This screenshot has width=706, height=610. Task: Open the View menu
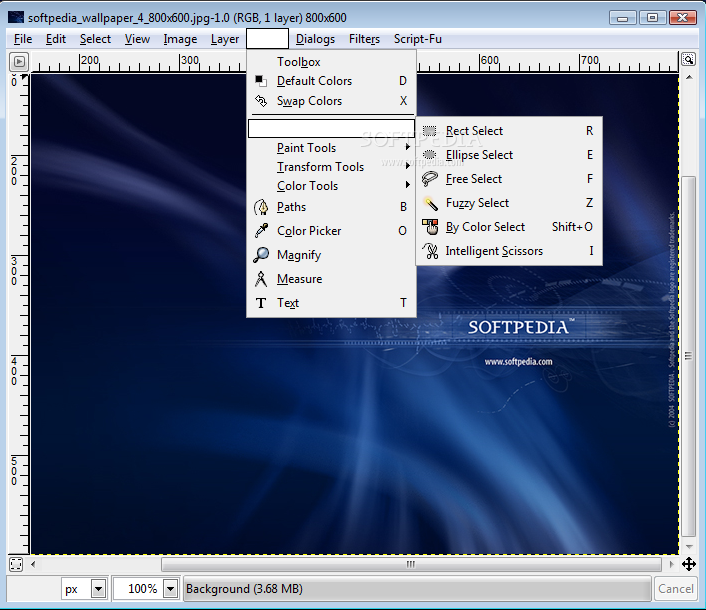137,39
